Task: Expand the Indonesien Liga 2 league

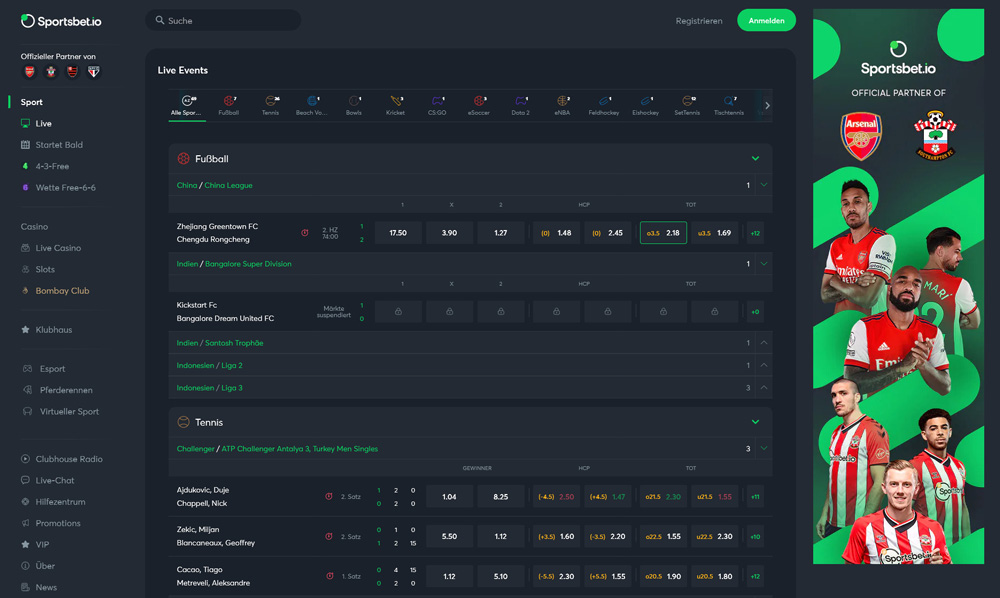Action: pos(763,365)
